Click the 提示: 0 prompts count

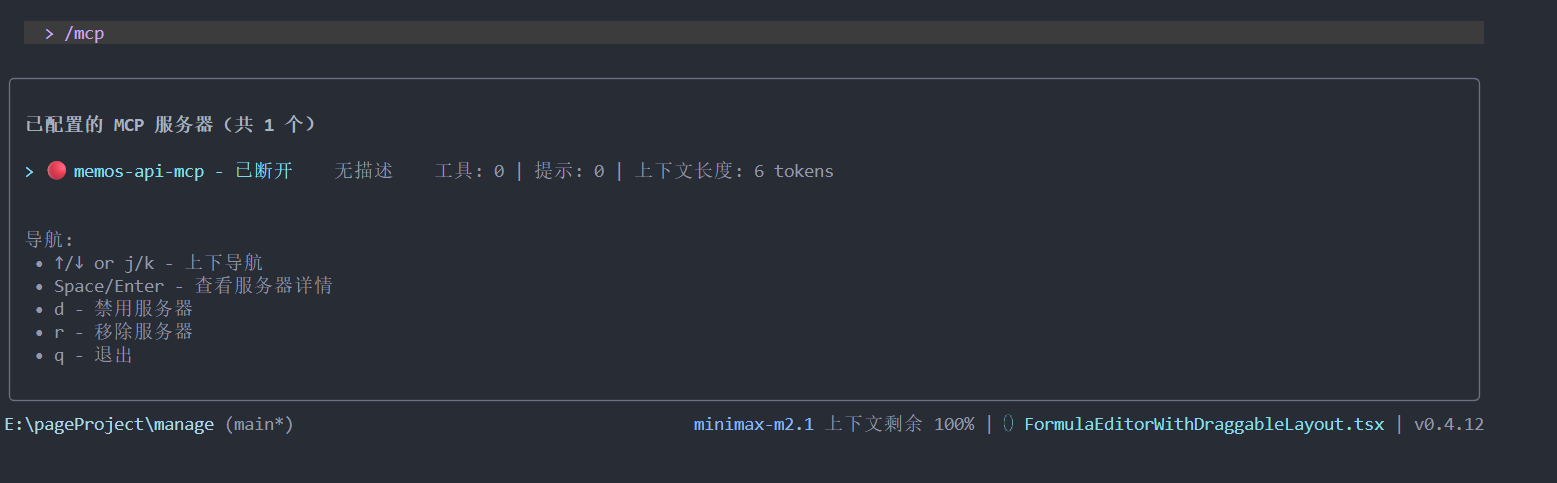(569, 171)
